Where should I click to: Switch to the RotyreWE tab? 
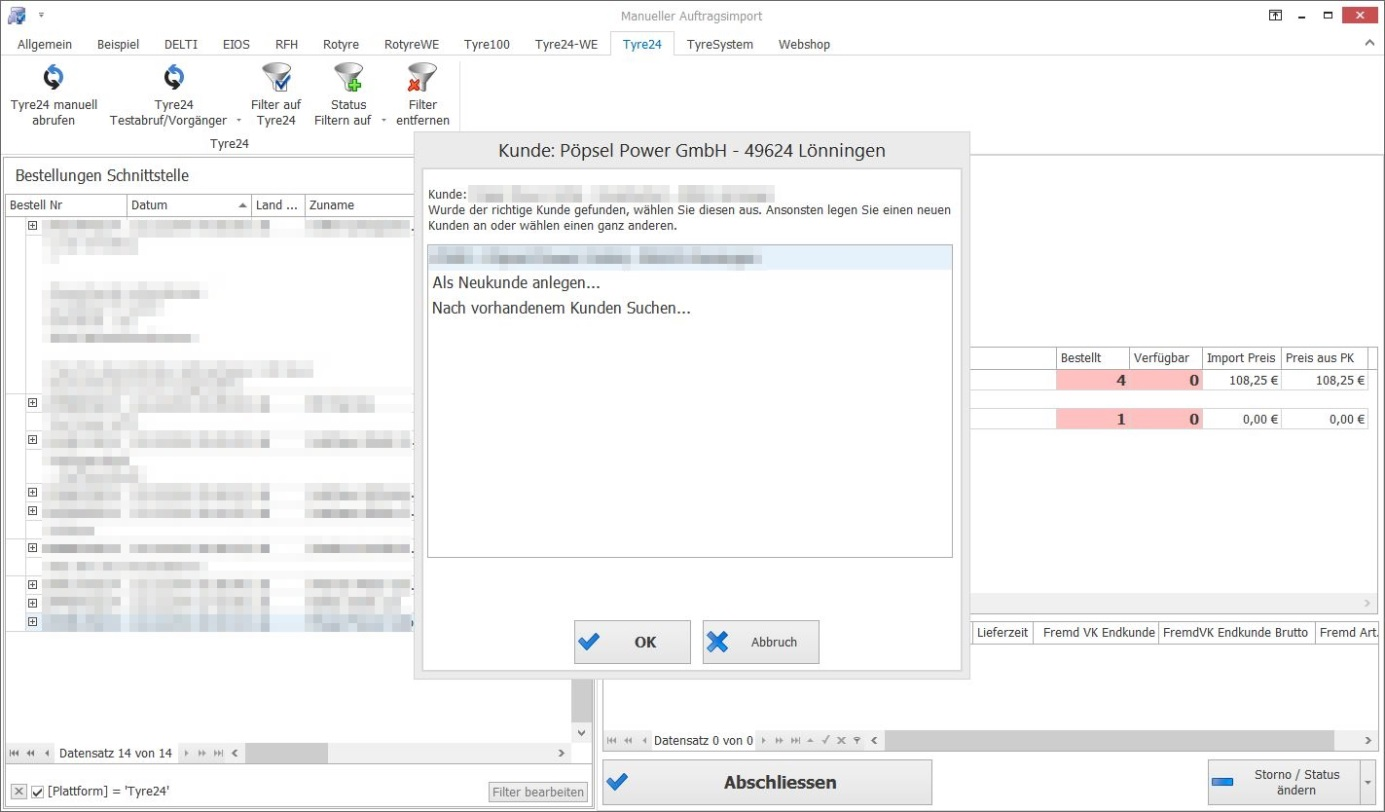point(411,44)
